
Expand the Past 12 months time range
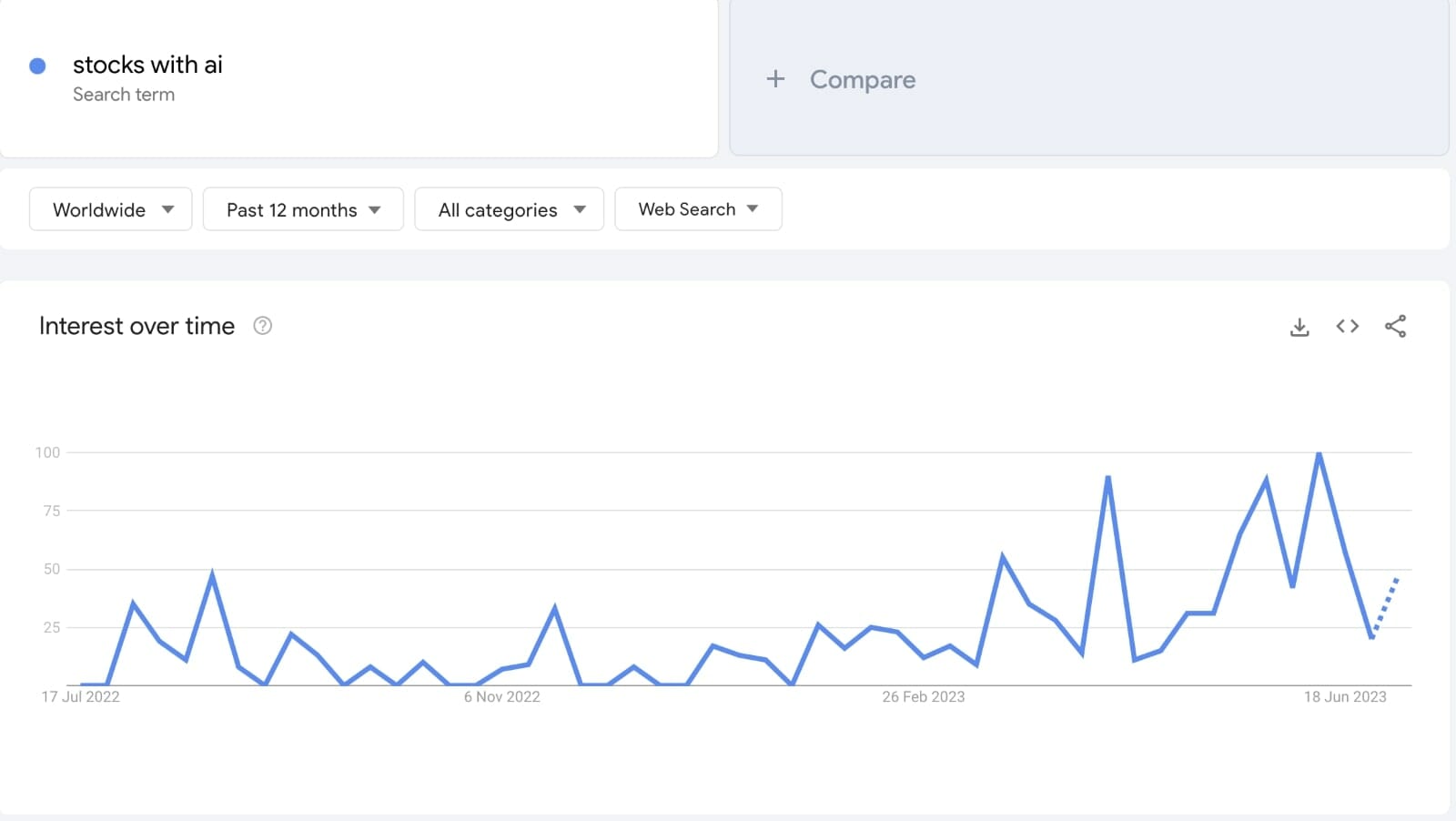pos(303,209)
